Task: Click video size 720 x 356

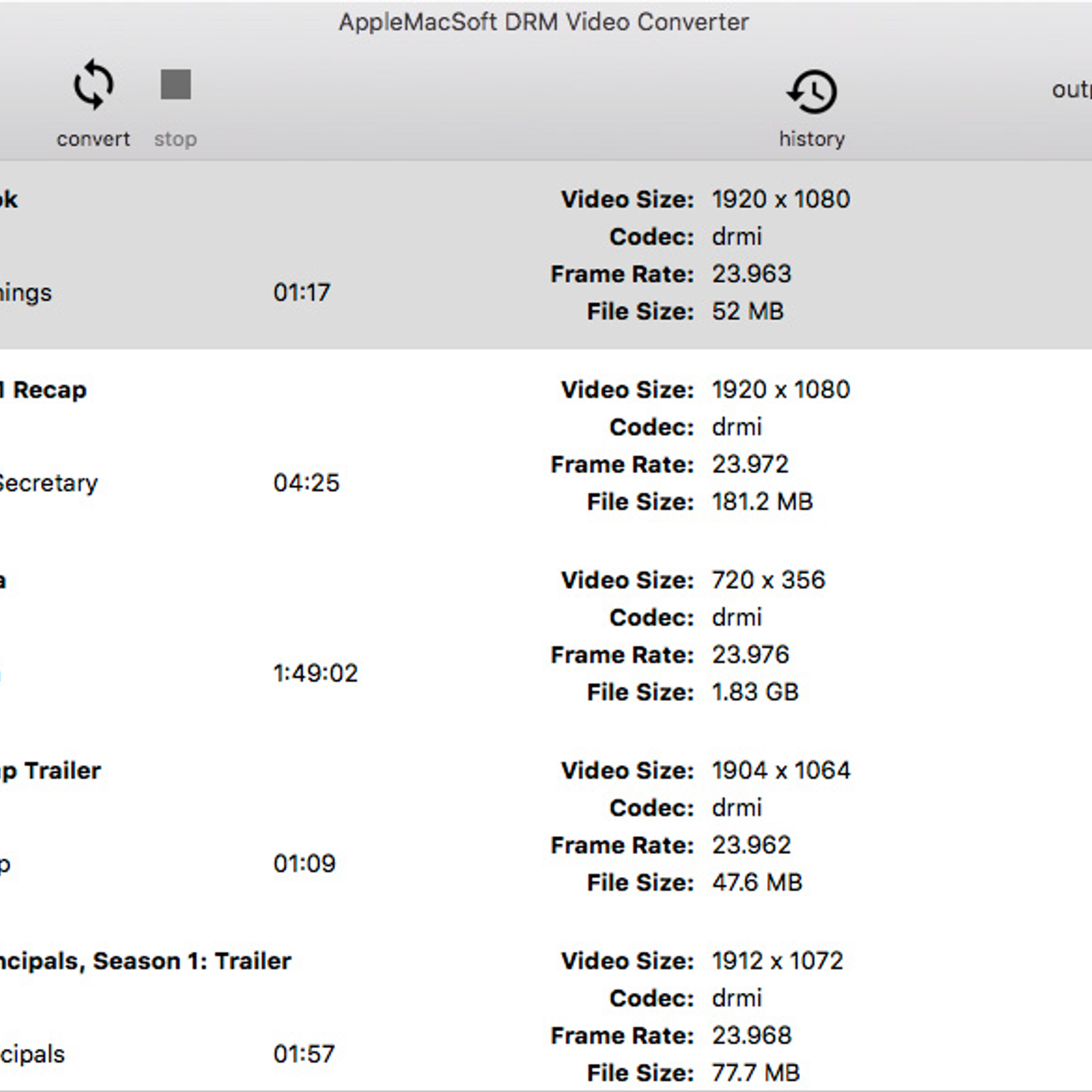Action: coord(768,580)
